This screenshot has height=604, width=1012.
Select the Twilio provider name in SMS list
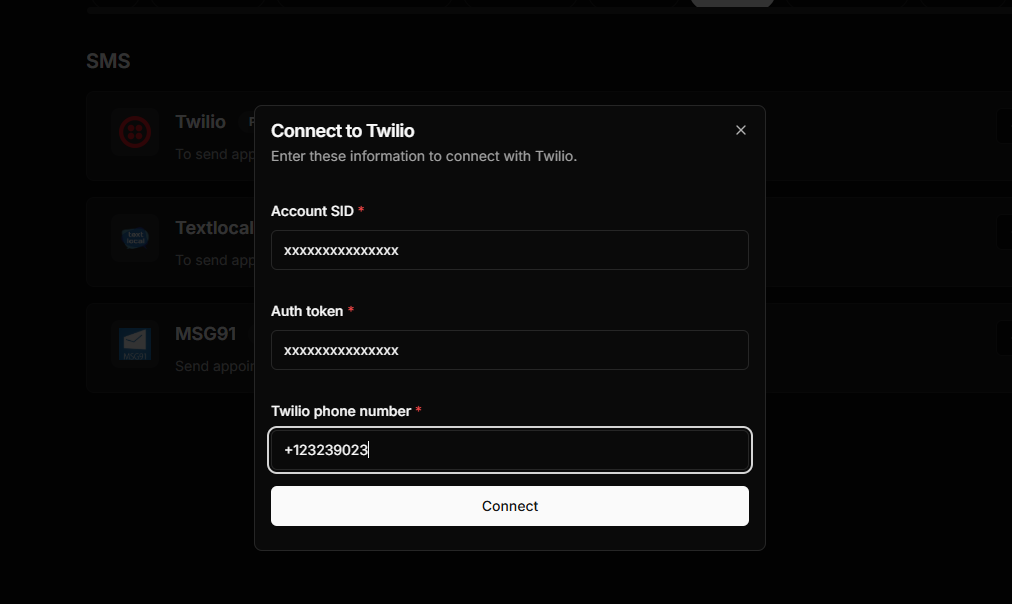point(201,122)
